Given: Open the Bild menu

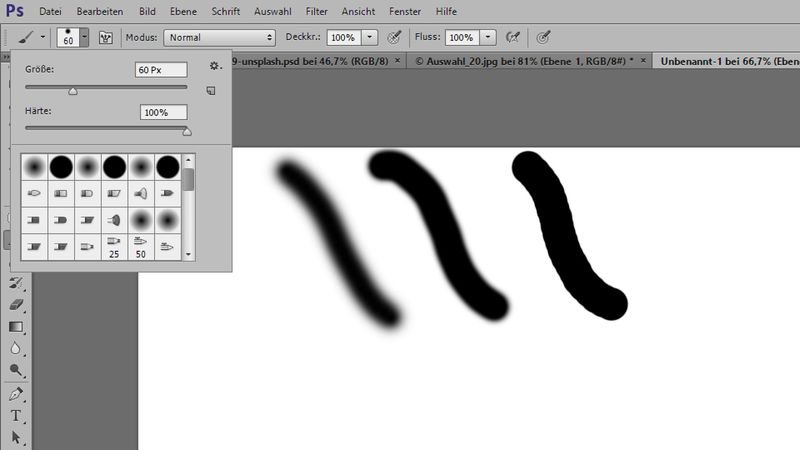Looking at the screenshot, I should [147, 11].
